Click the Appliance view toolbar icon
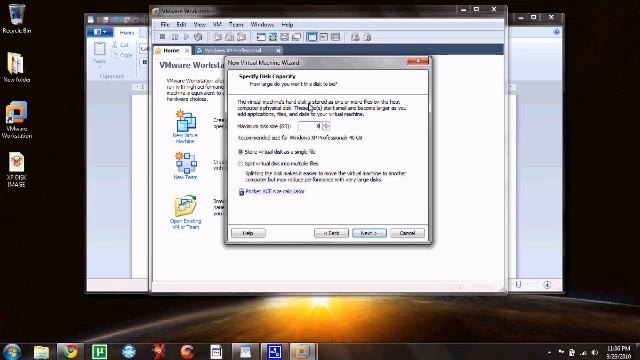The width and height of the screenshot is (640, 360). pos(336,37)
